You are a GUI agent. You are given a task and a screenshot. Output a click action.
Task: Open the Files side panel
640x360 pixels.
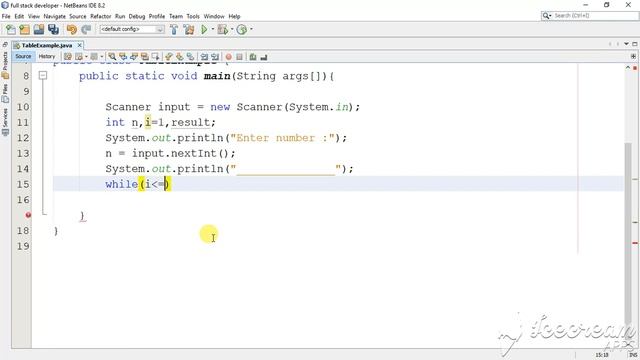[5, 92]
